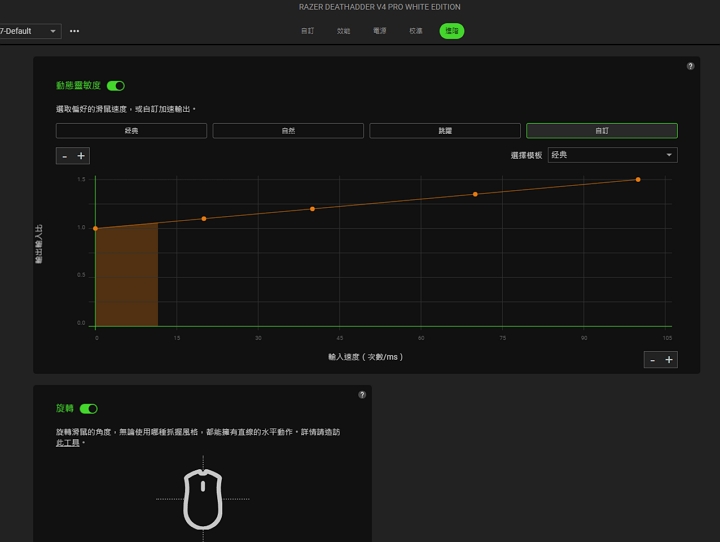Select the curve point near input speed 100

tap(638, 180)
